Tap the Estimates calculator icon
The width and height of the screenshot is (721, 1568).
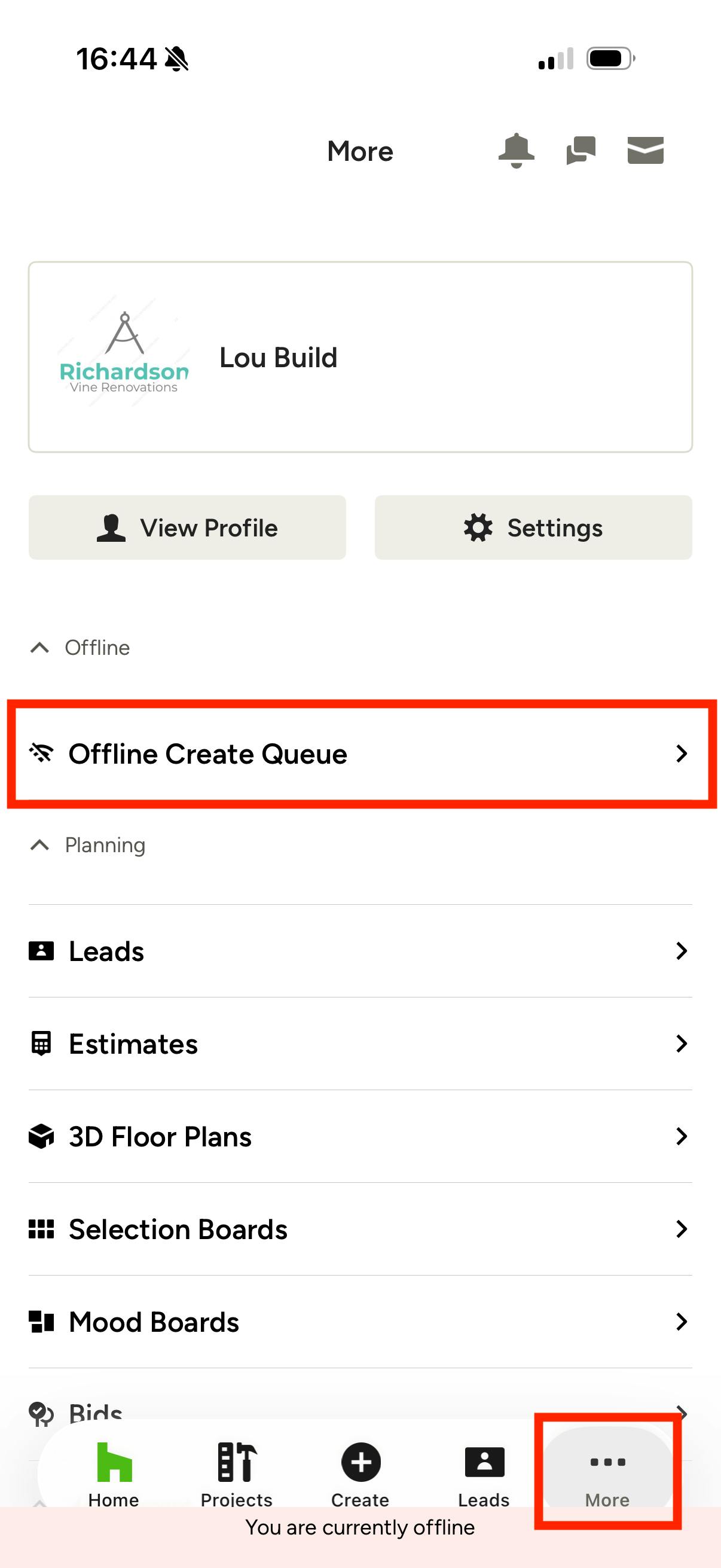tap(41, 1044)
